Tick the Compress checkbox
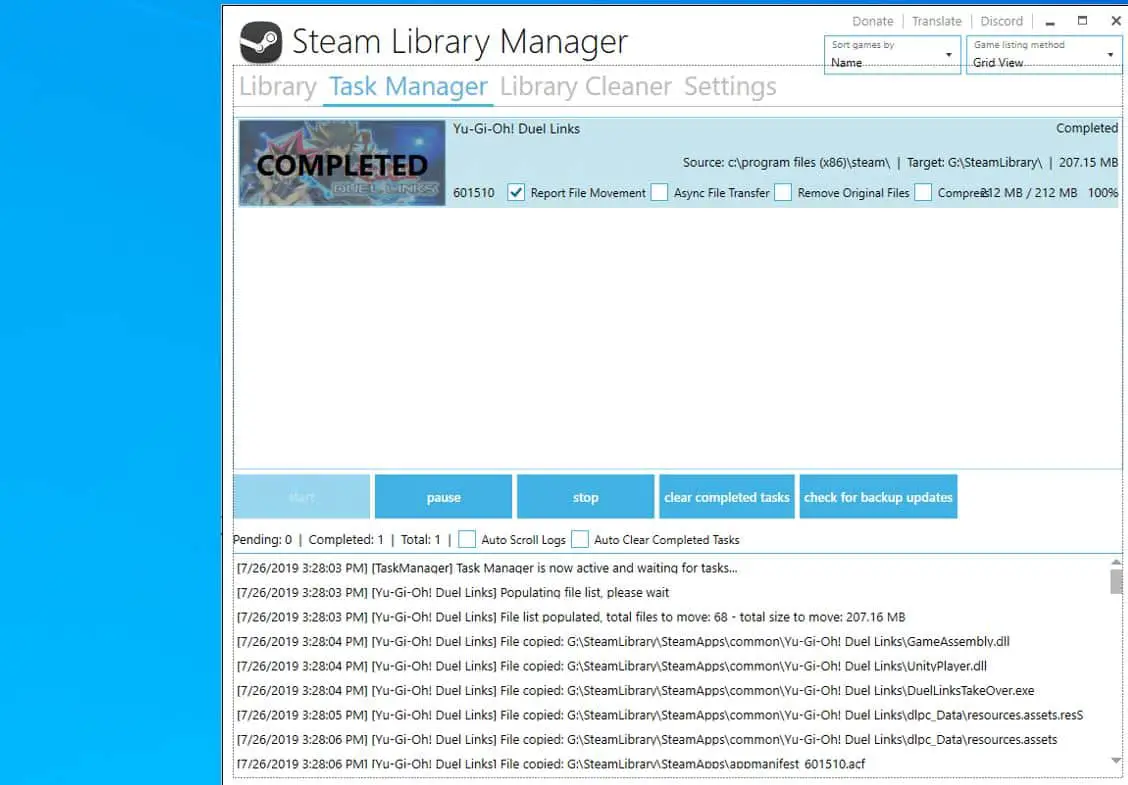This screenshot has height=785, width=1128. pos(923,192)
